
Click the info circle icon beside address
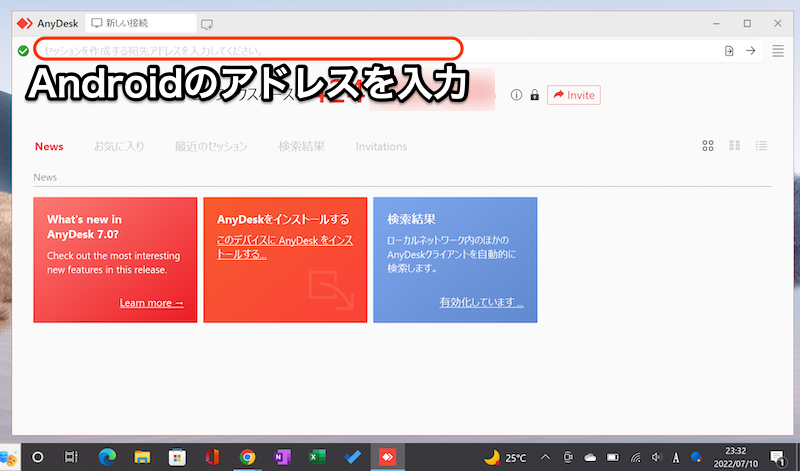(516, 96)
